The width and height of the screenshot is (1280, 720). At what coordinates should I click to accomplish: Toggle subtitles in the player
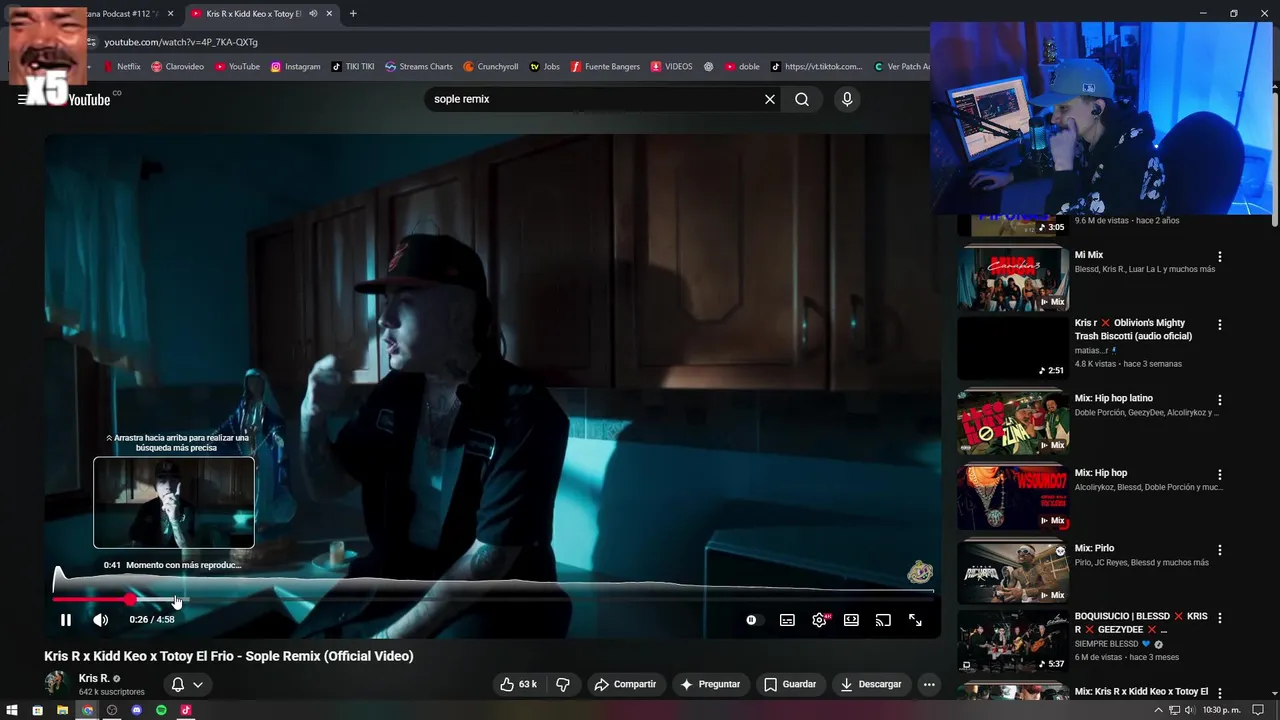tap(787, 620)
